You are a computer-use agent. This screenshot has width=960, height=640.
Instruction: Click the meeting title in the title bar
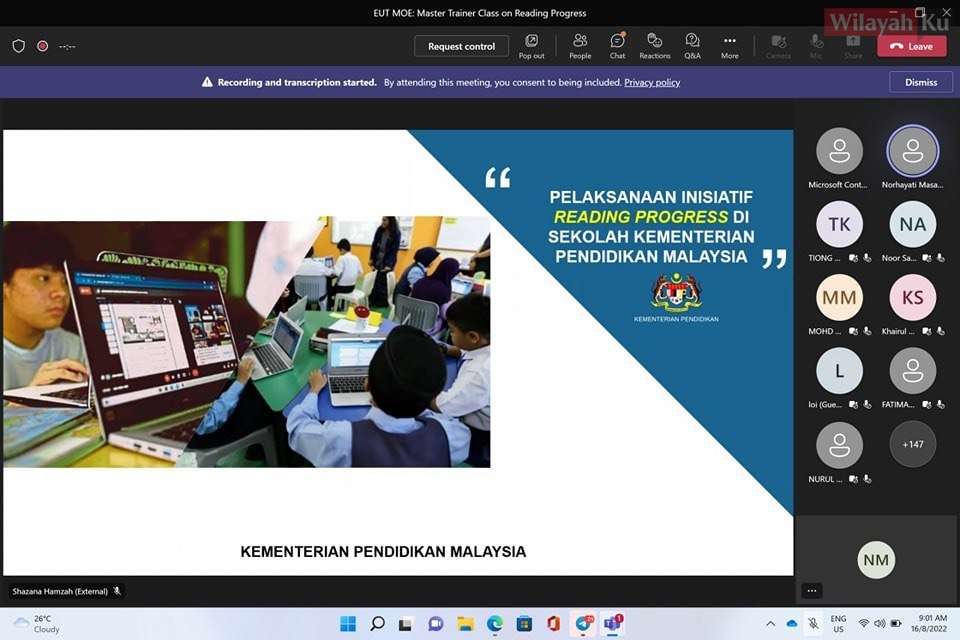tap(479, 13)
